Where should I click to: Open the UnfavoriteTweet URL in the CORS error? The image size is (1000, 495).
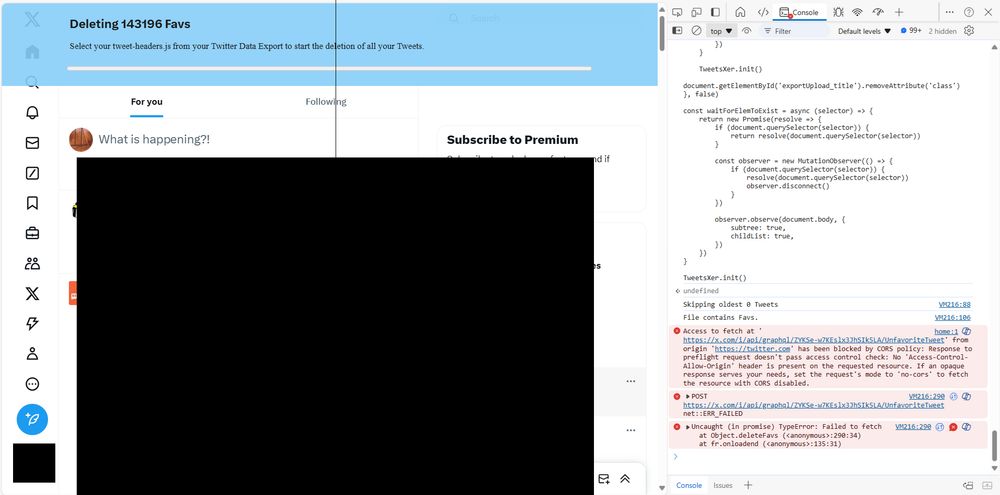coord(813,340)
